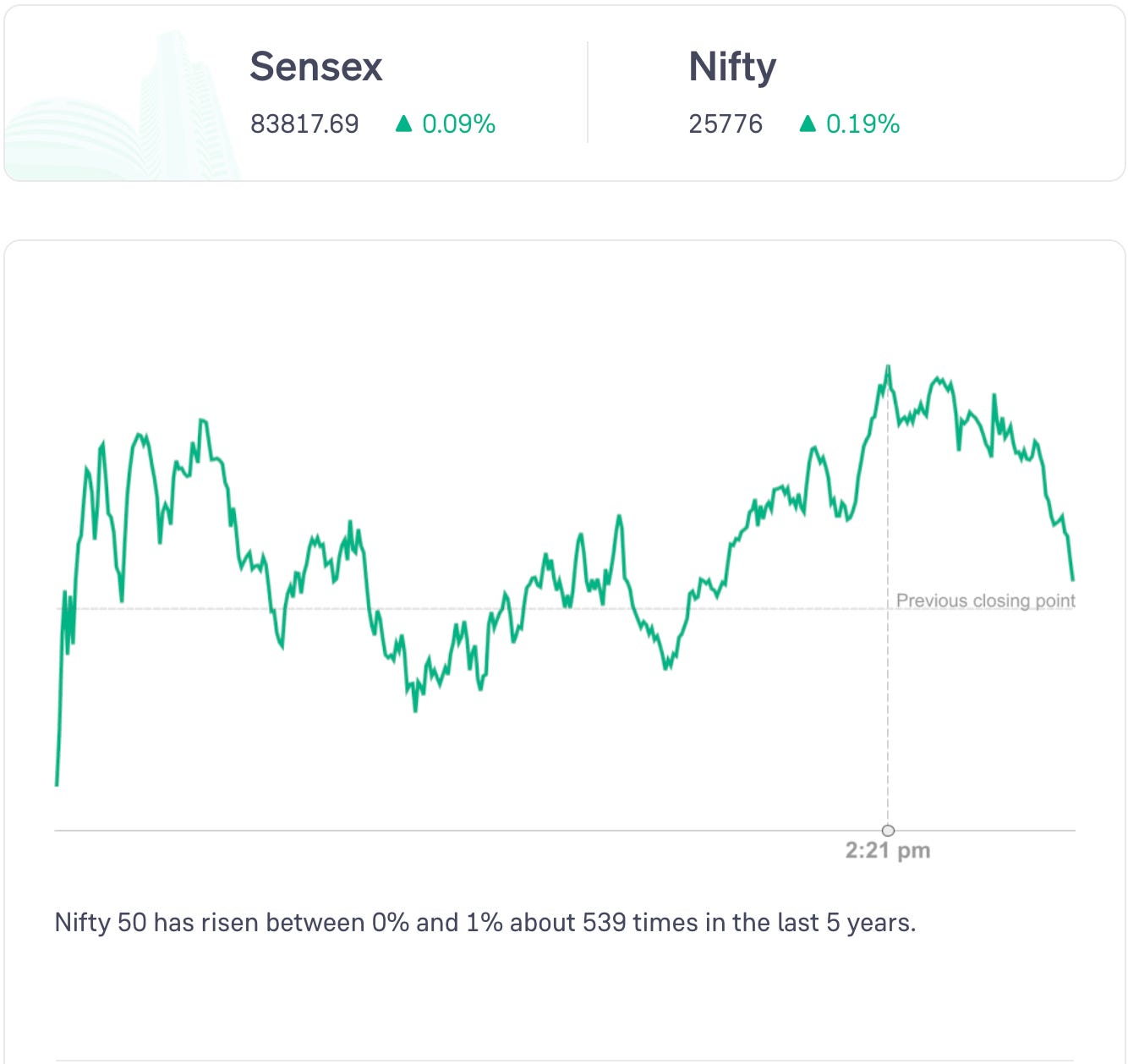1128x1064 pixels.
Task: Click the green up arrow beside Sensex 0.09%
Action: pyautogui.click(x=403, y=124)
